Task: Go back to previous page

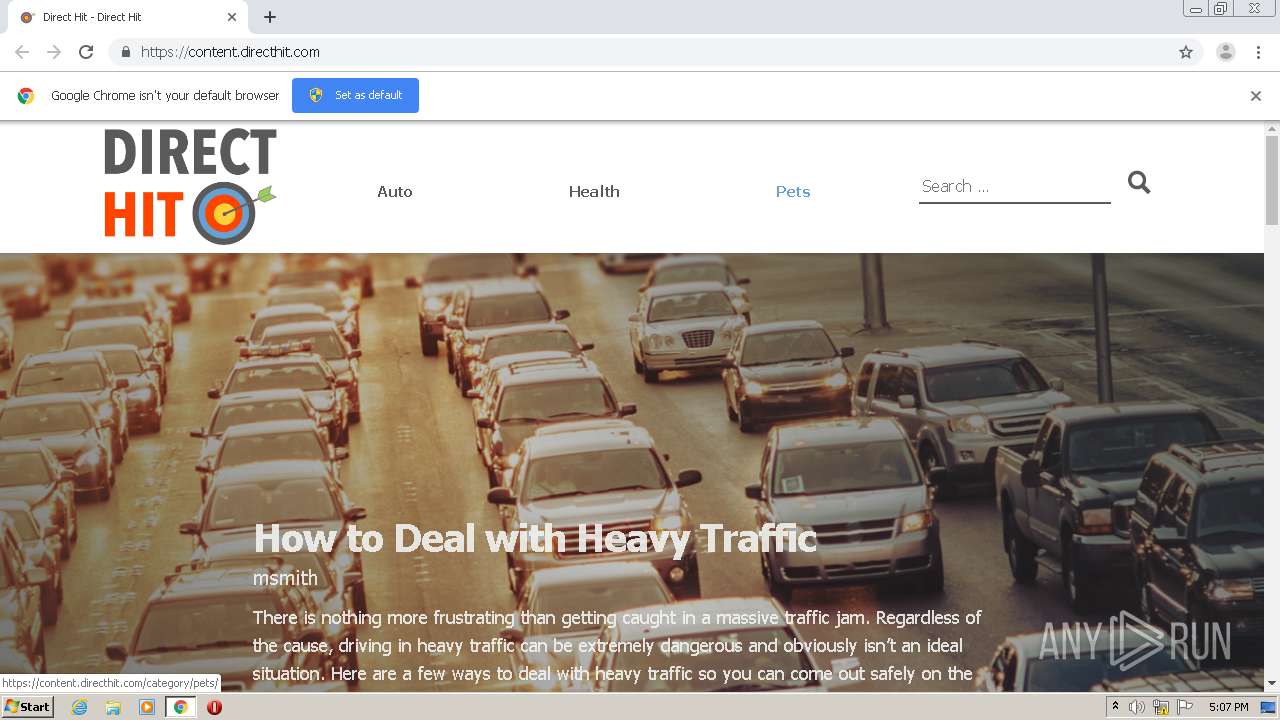Action: 22,52
